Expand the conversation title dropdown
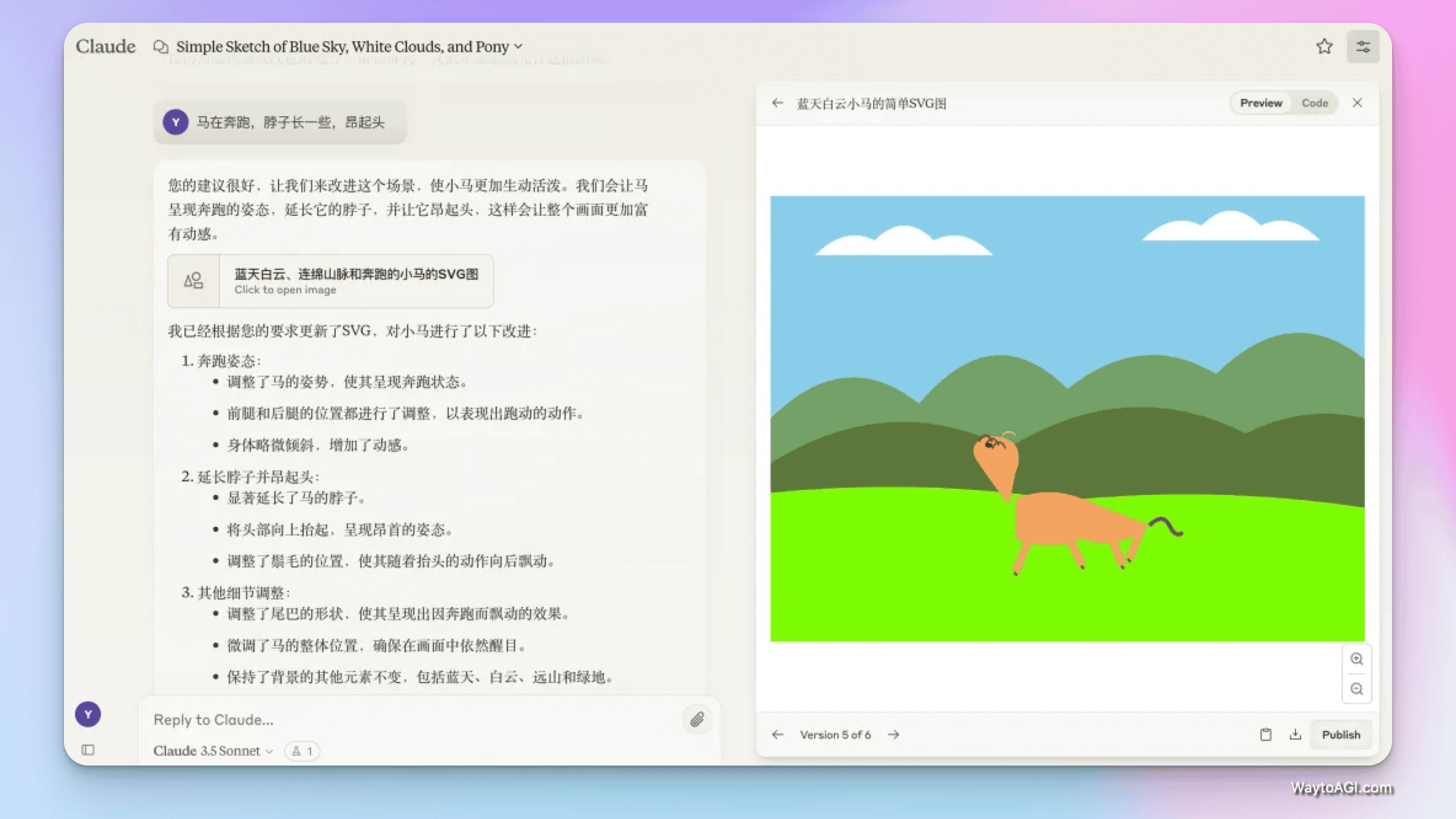1456x819 pixels. coord(518,47)
